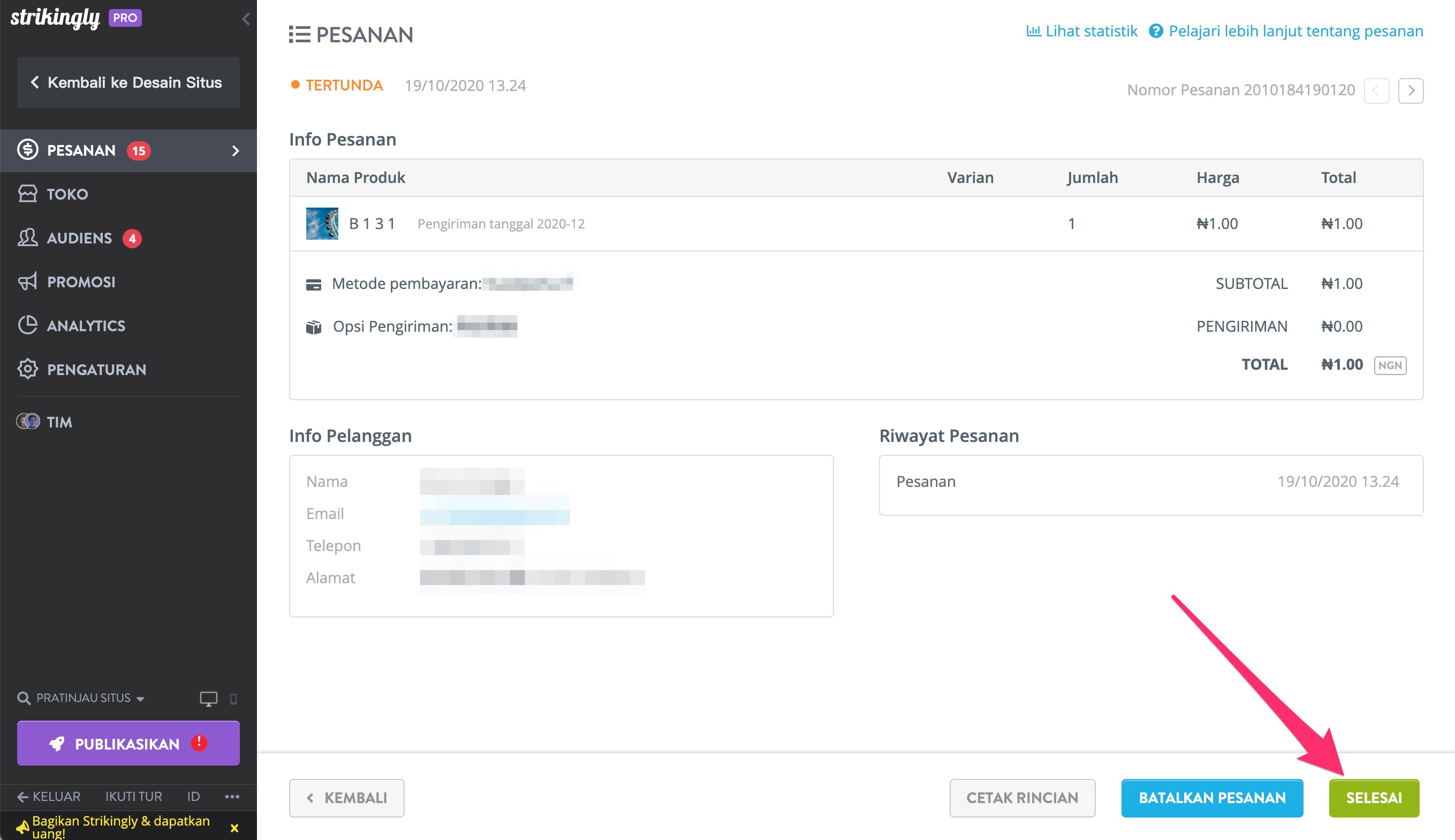
Task: Open PENGATURAN settings
Action: pyautogui.click(x=128, y=370)
